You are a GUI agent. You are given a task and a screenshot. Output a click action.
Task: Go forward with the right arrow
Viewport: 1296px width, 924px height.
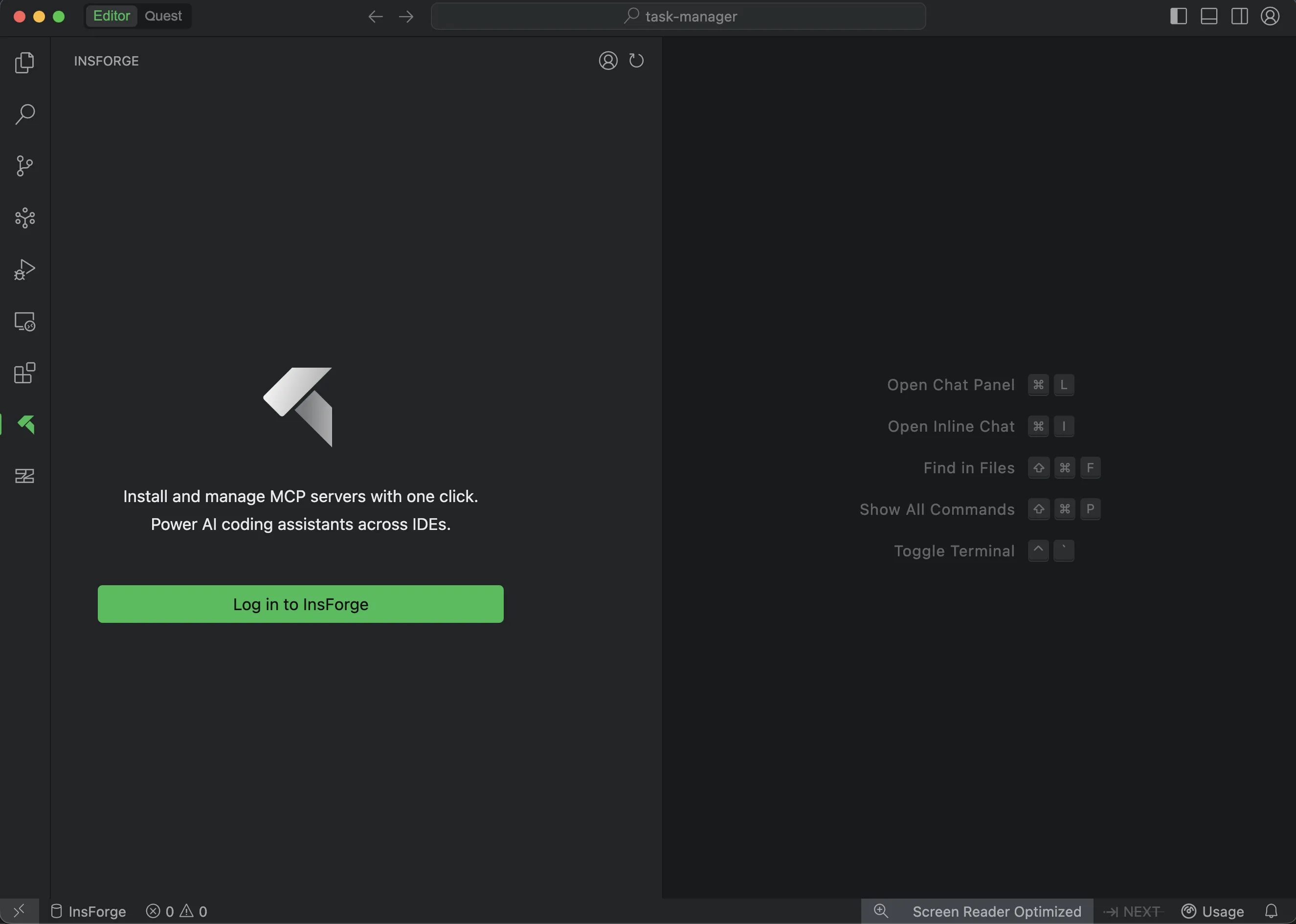406,17
